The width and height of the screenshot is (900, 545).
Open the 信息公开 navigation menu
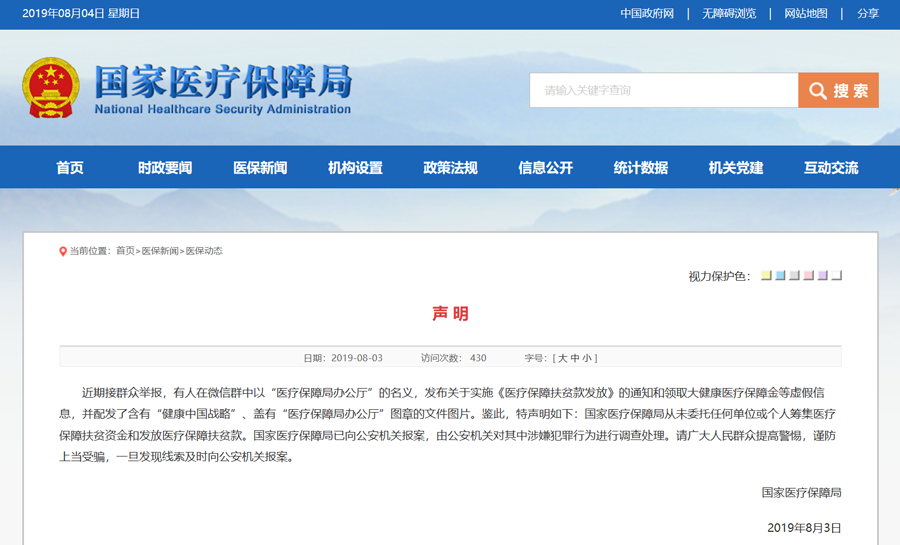[545, 168]
